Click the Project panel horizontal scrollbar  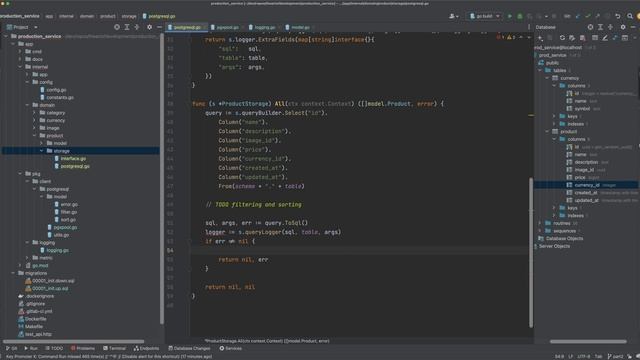[x=73, y=341]
